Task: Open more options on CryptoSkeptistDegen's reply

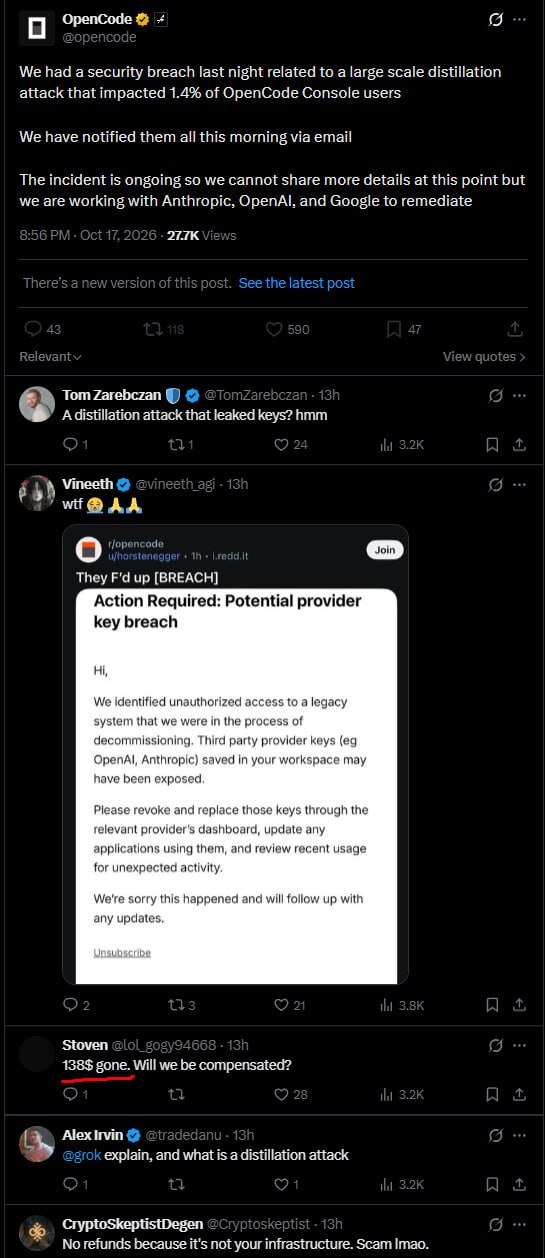Action: click(519, 1225)
